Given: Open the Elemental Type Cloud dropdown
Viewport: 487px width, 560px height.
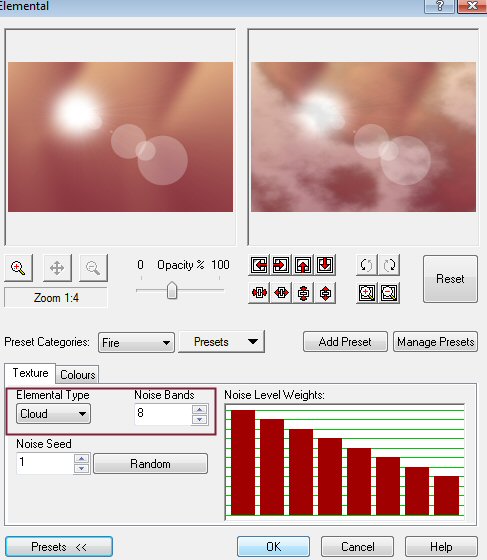Looking at the screenshot, I should coord(53,414).
